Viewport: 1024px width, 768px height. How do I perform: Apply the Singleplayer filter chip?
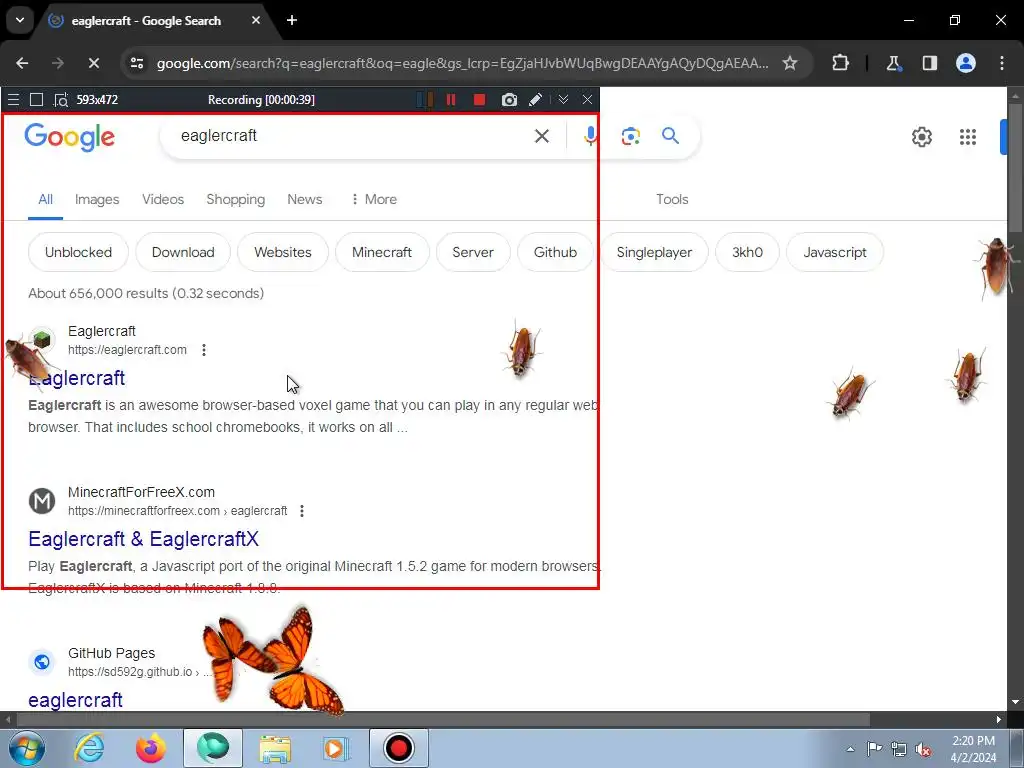click(654, 252)
